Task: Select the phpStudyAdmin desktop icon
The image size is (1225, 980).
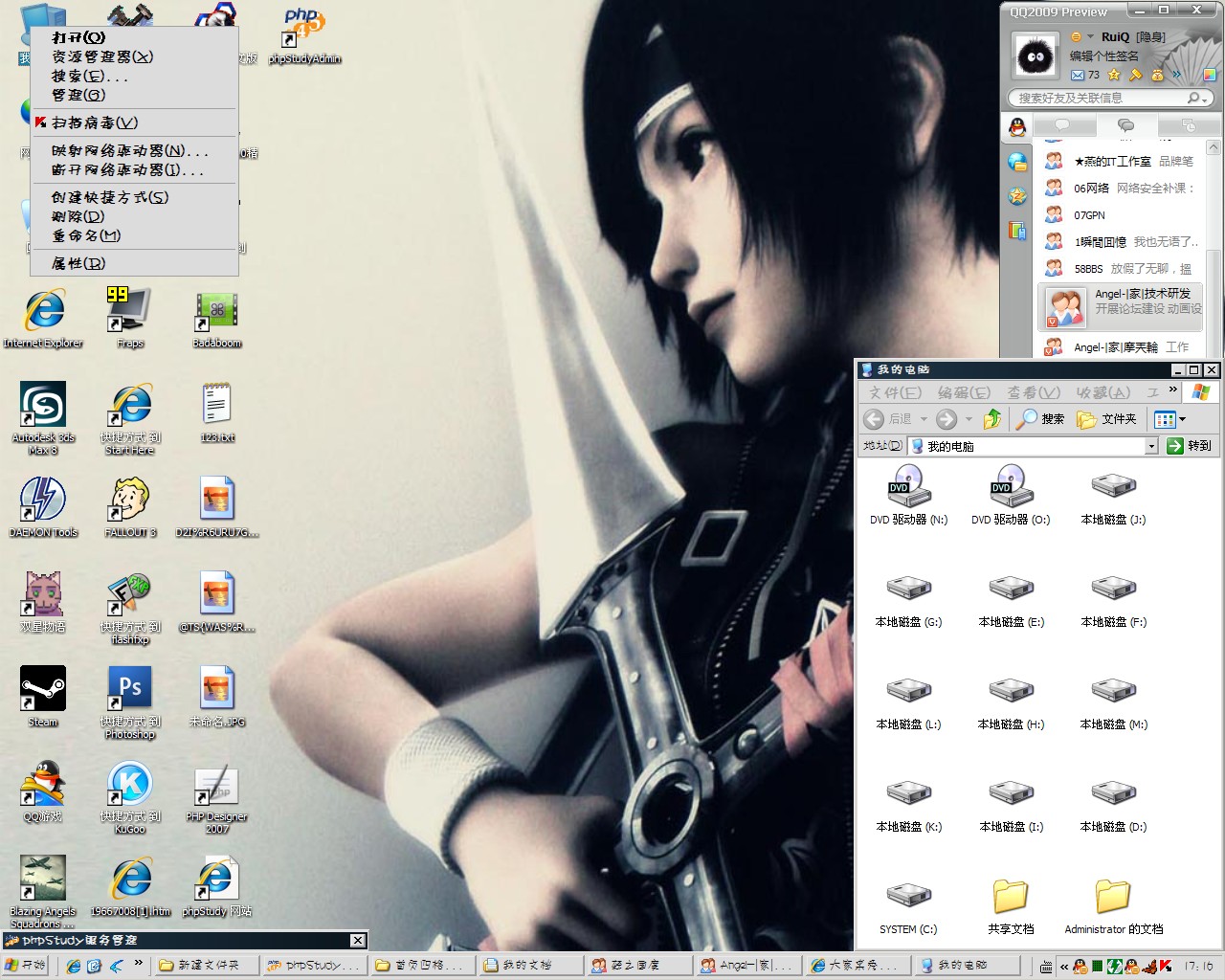Action: coord(304,36)
